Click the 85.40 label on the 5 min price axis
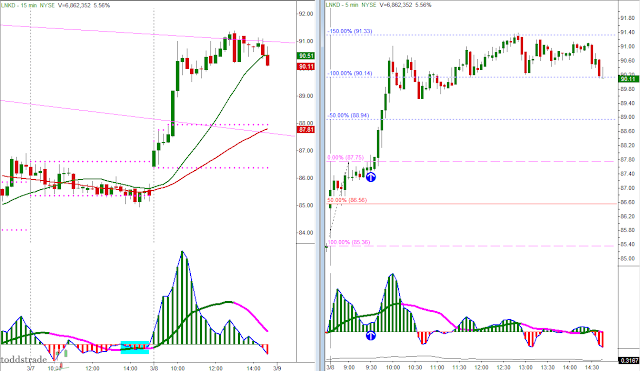 627,244
